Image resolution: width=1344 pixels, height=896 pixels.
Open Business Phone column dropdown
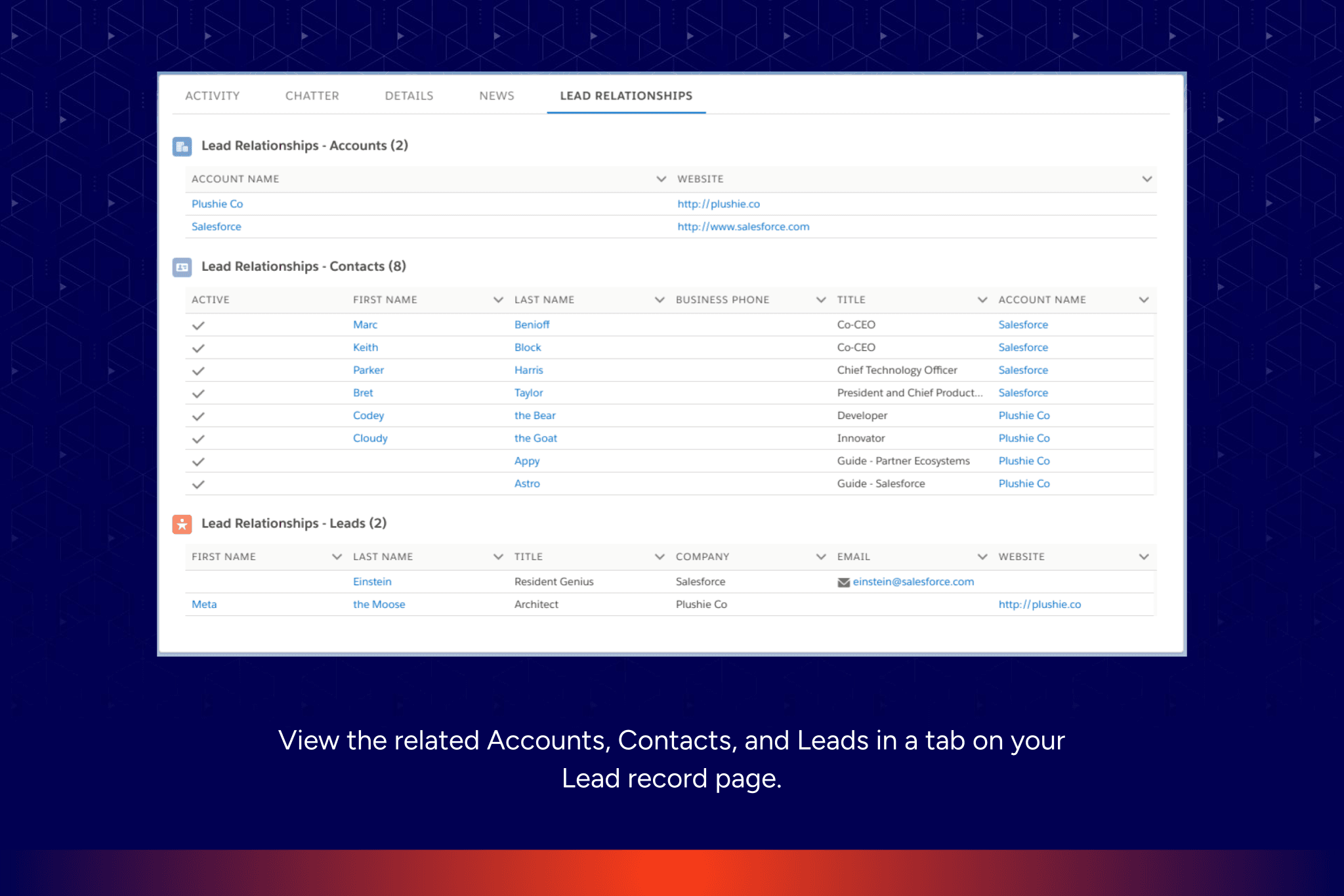pyautogui.click(x=821, y=300)
